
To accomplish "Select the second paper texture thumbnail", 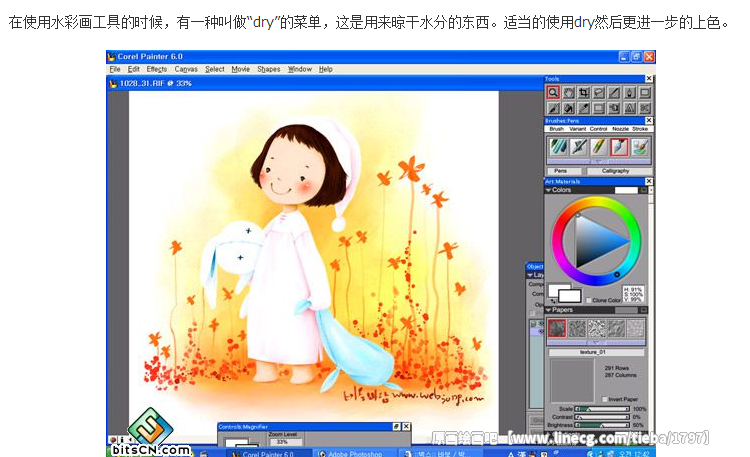I will [x=577, y=328].
